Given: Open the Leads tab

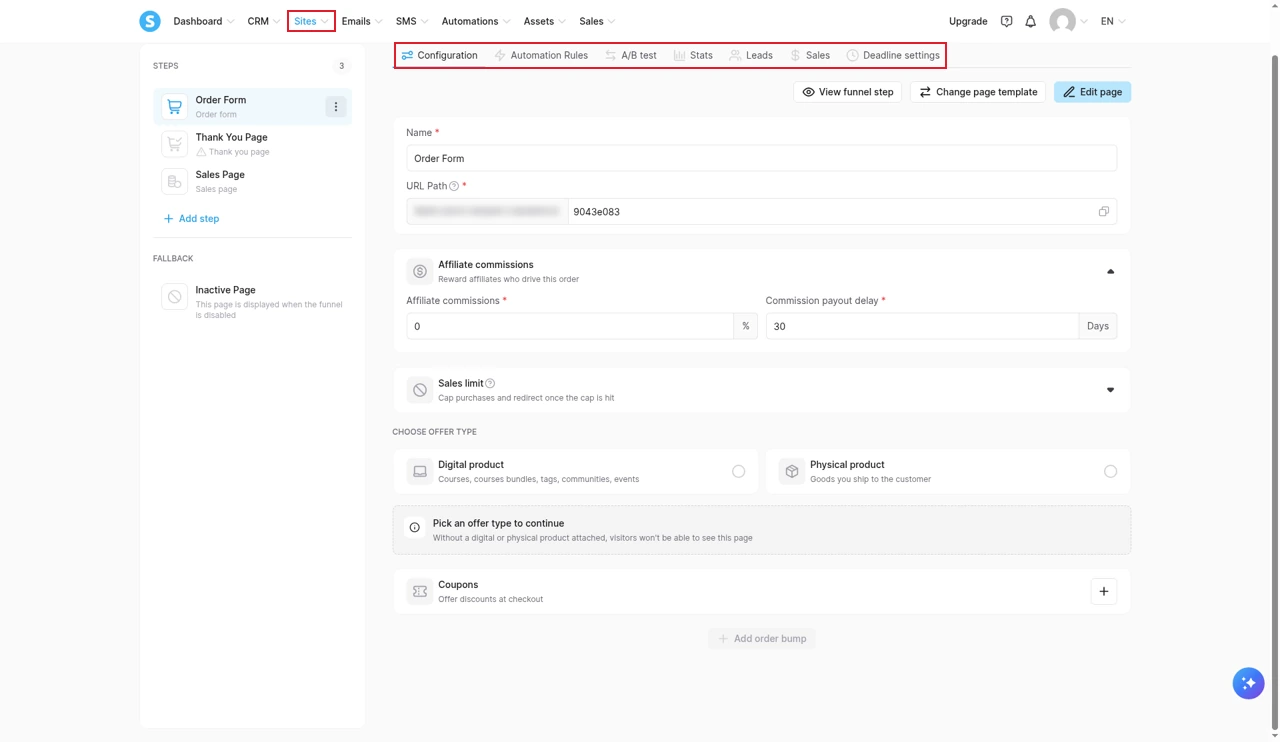Looking at the screenshot, I should [x=751, y=55].
